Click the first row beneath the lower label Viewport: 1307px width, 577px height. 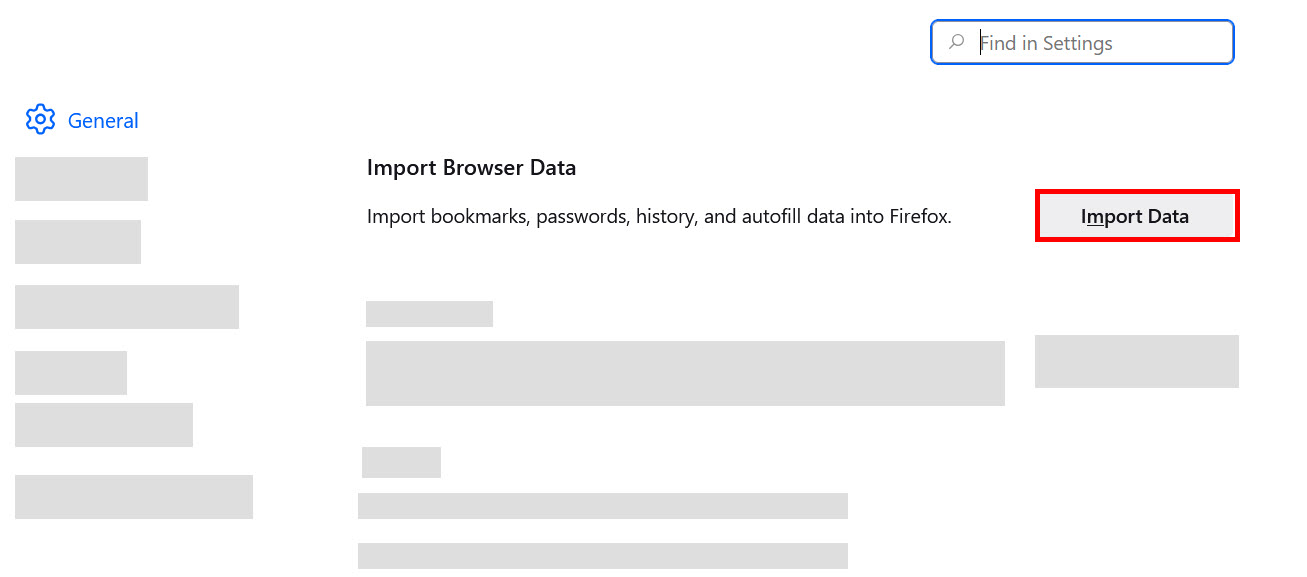click(602, 505)
